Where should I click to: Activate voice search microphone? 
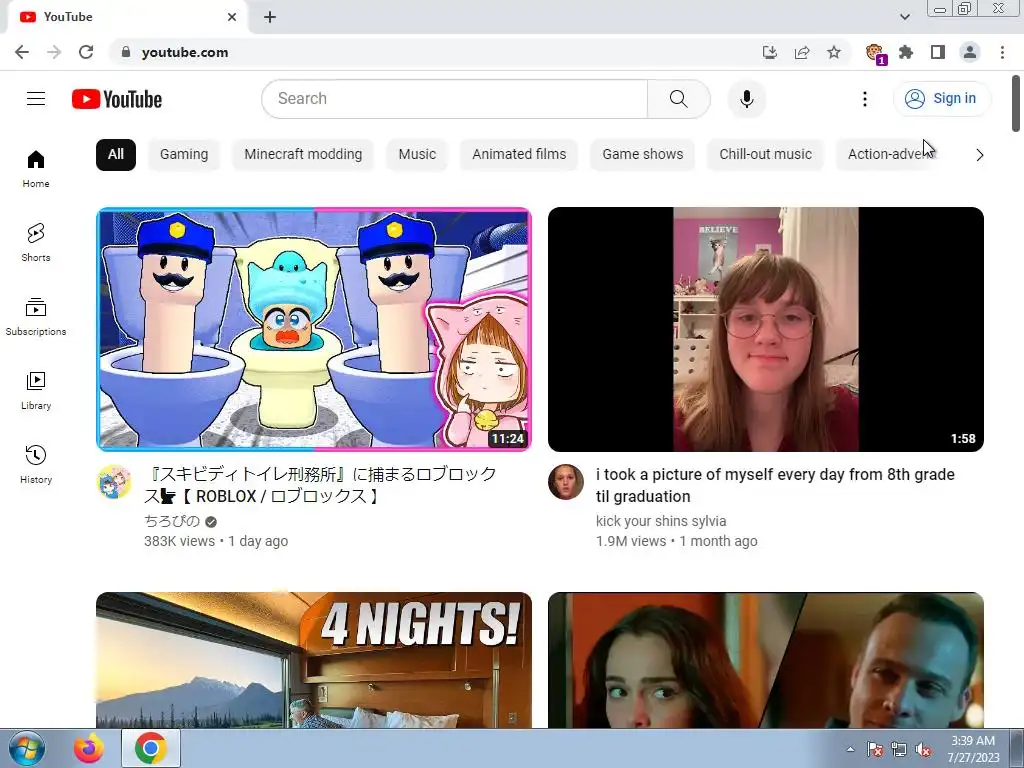(746, 99)
